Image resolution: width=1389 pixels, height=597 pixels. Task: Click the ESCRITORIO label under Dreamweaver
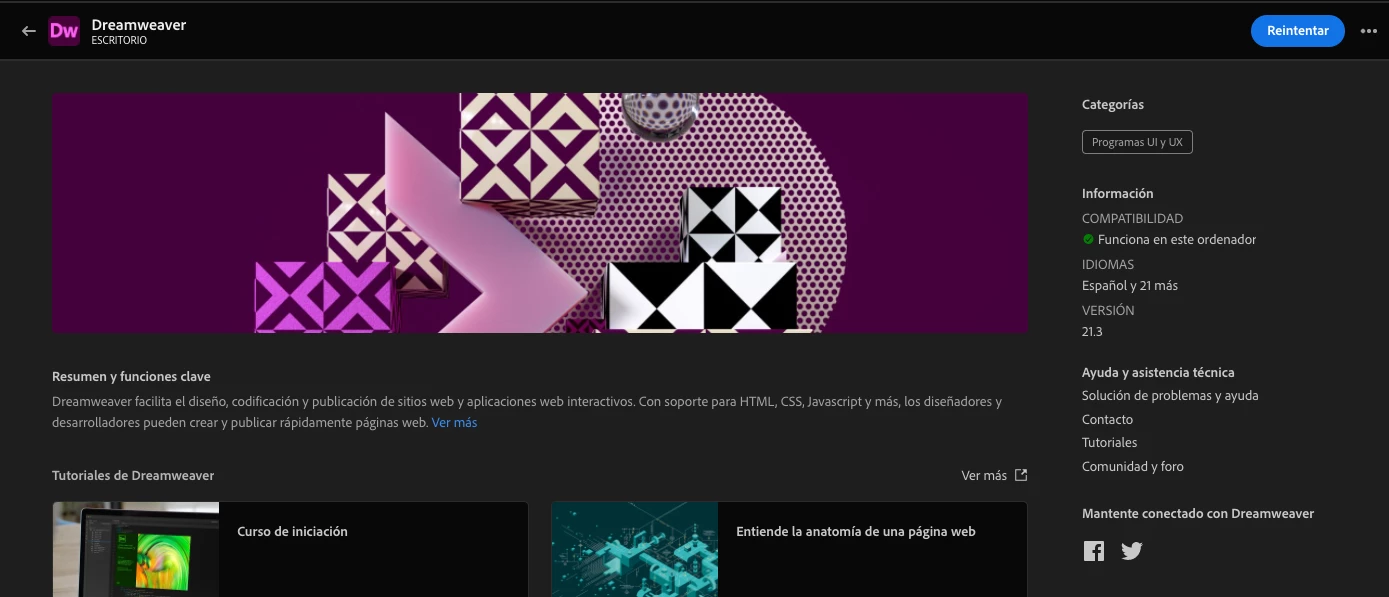(119, 41)
